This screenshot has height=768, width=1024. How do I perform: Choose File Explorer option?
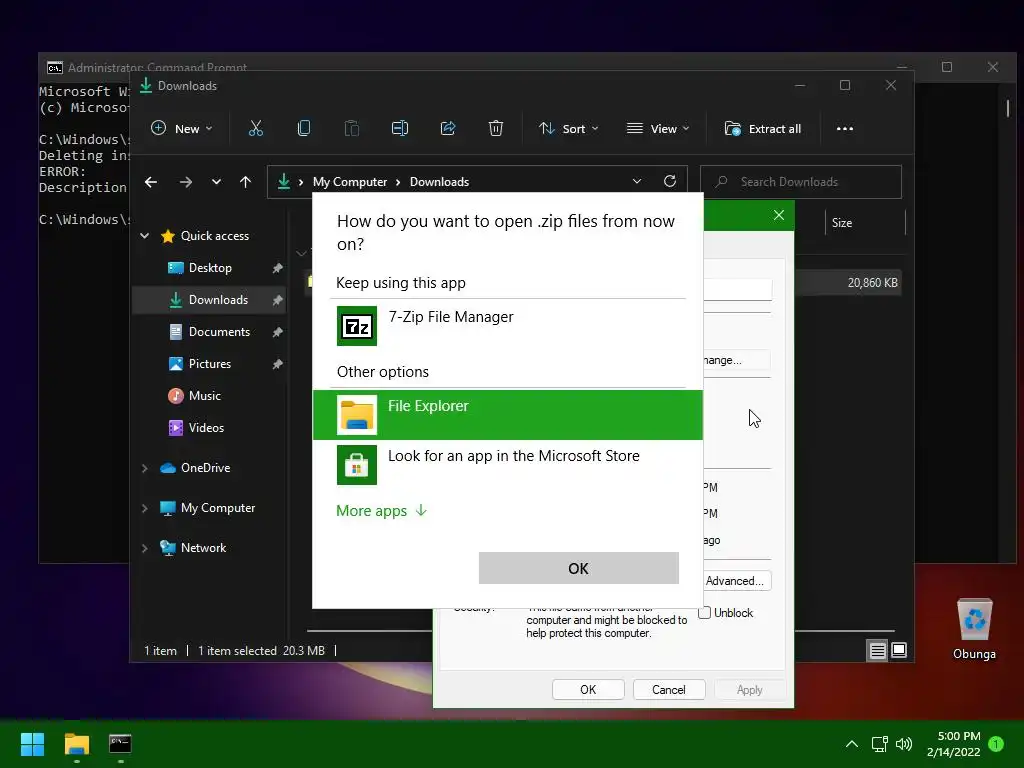tap(508, 415)
